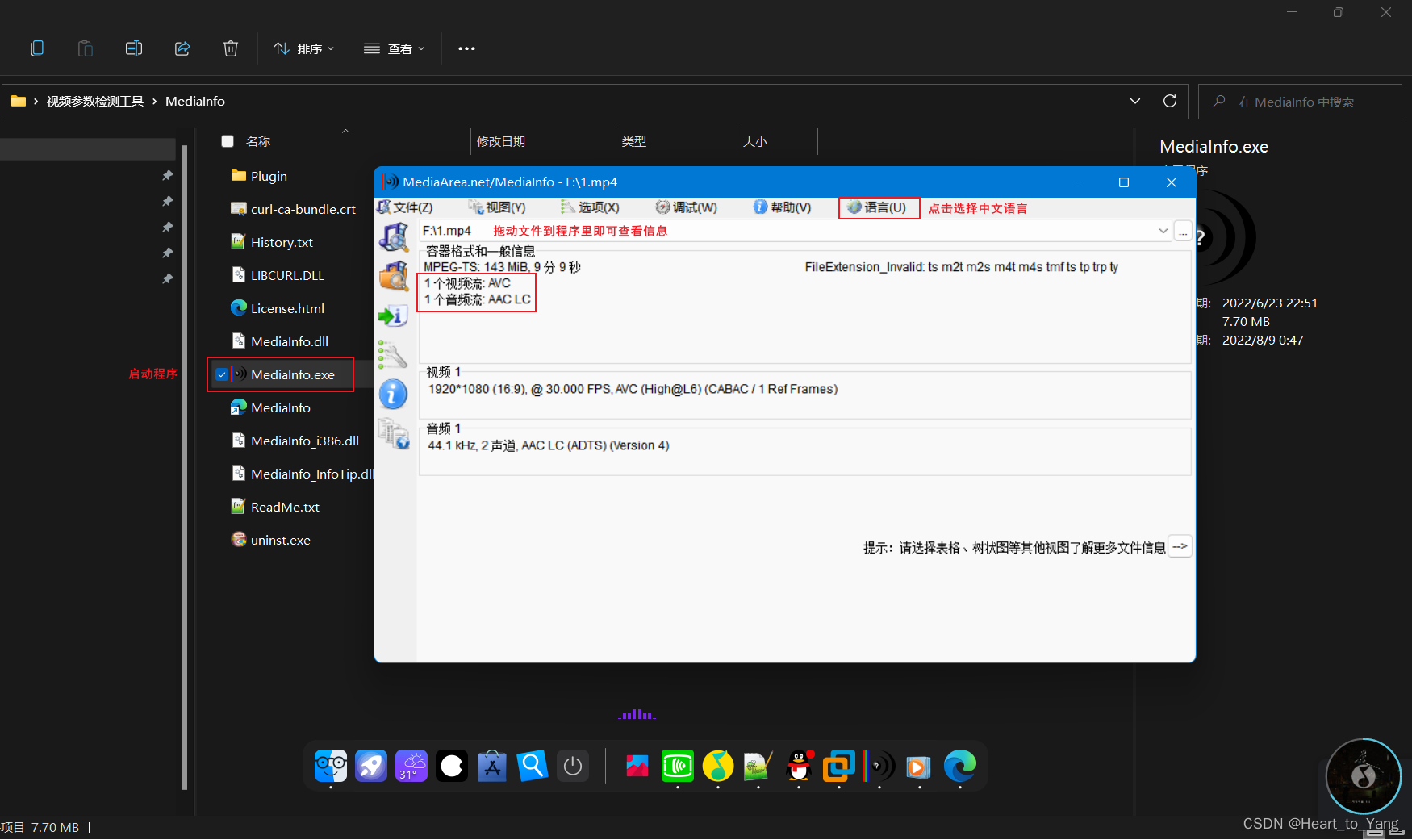
Task: Select the ReadMe.txt file
Action: (275, 507)
